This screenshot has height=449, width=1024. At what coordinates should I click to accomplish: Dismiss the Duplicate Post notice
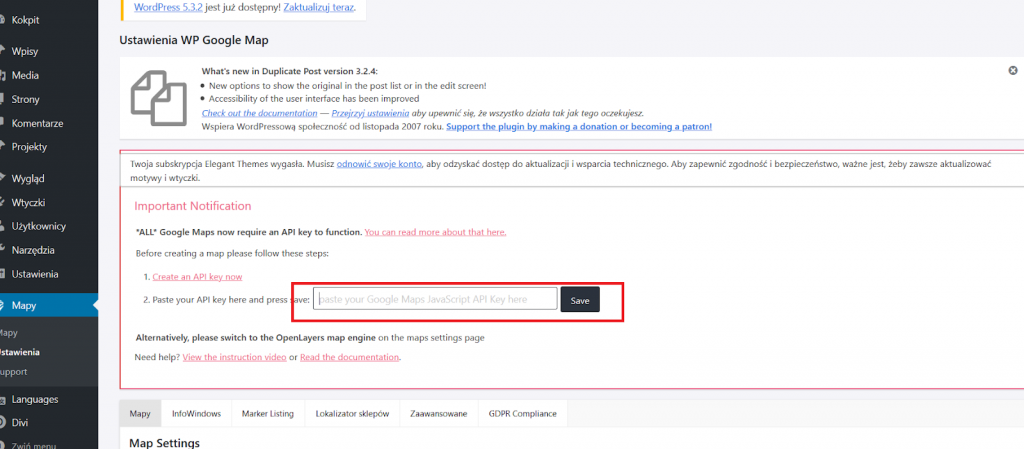coord(1013,70)
